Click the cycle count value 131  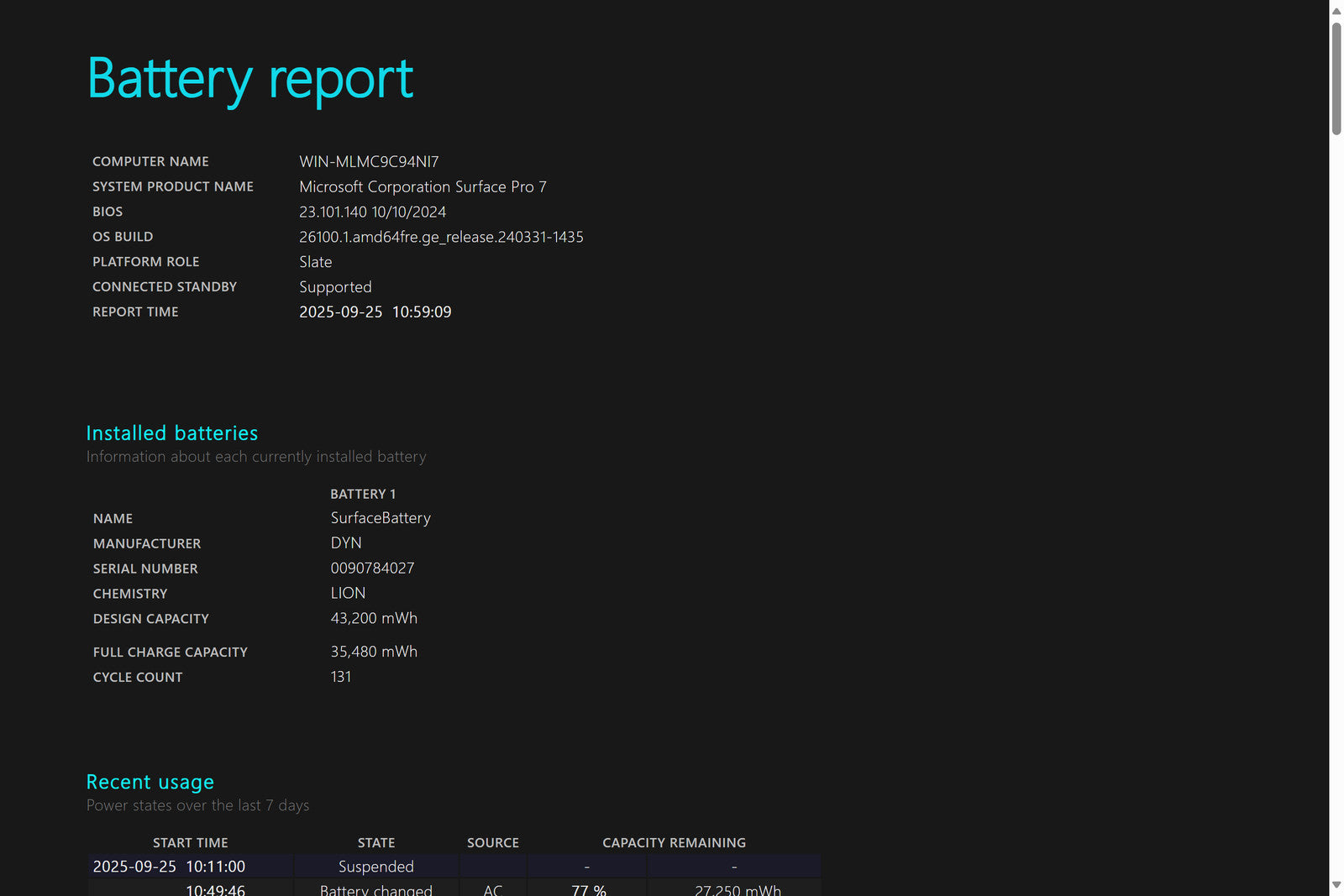[341, 677]
